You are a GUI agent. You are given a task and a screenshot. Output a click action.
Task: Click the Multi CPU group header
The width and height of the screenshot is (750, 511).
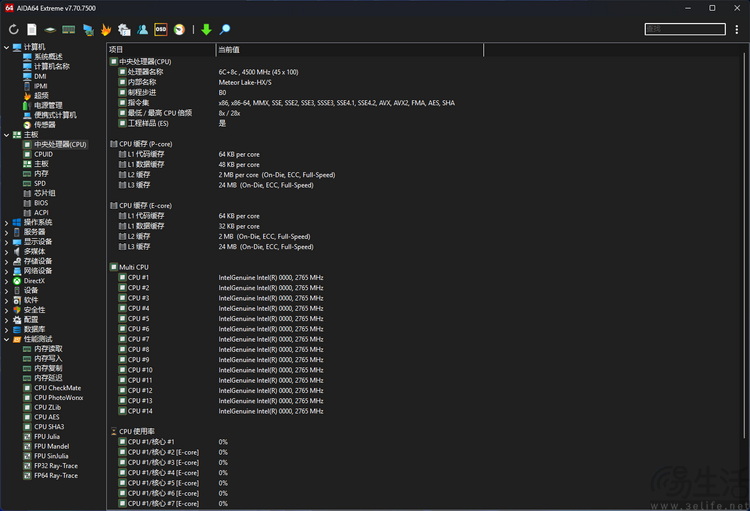(133, 267)
